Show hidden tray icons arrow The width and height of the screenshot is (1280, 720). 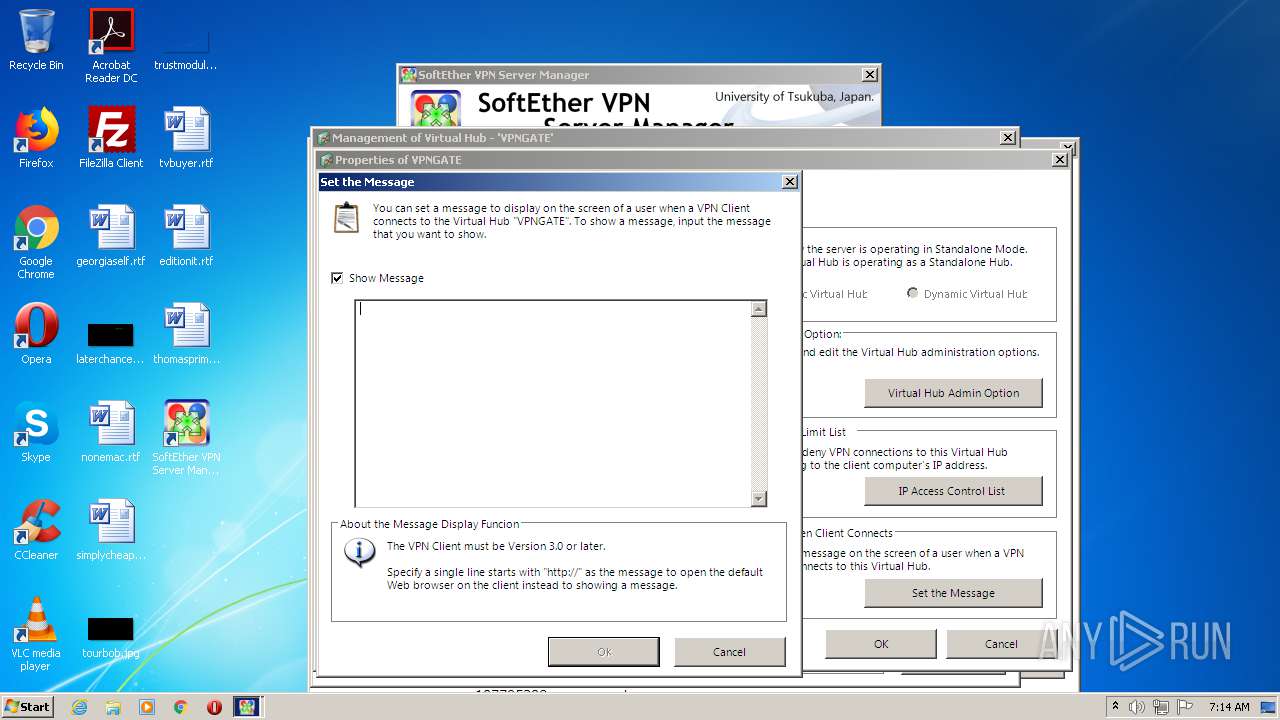tap(1115, 707)
